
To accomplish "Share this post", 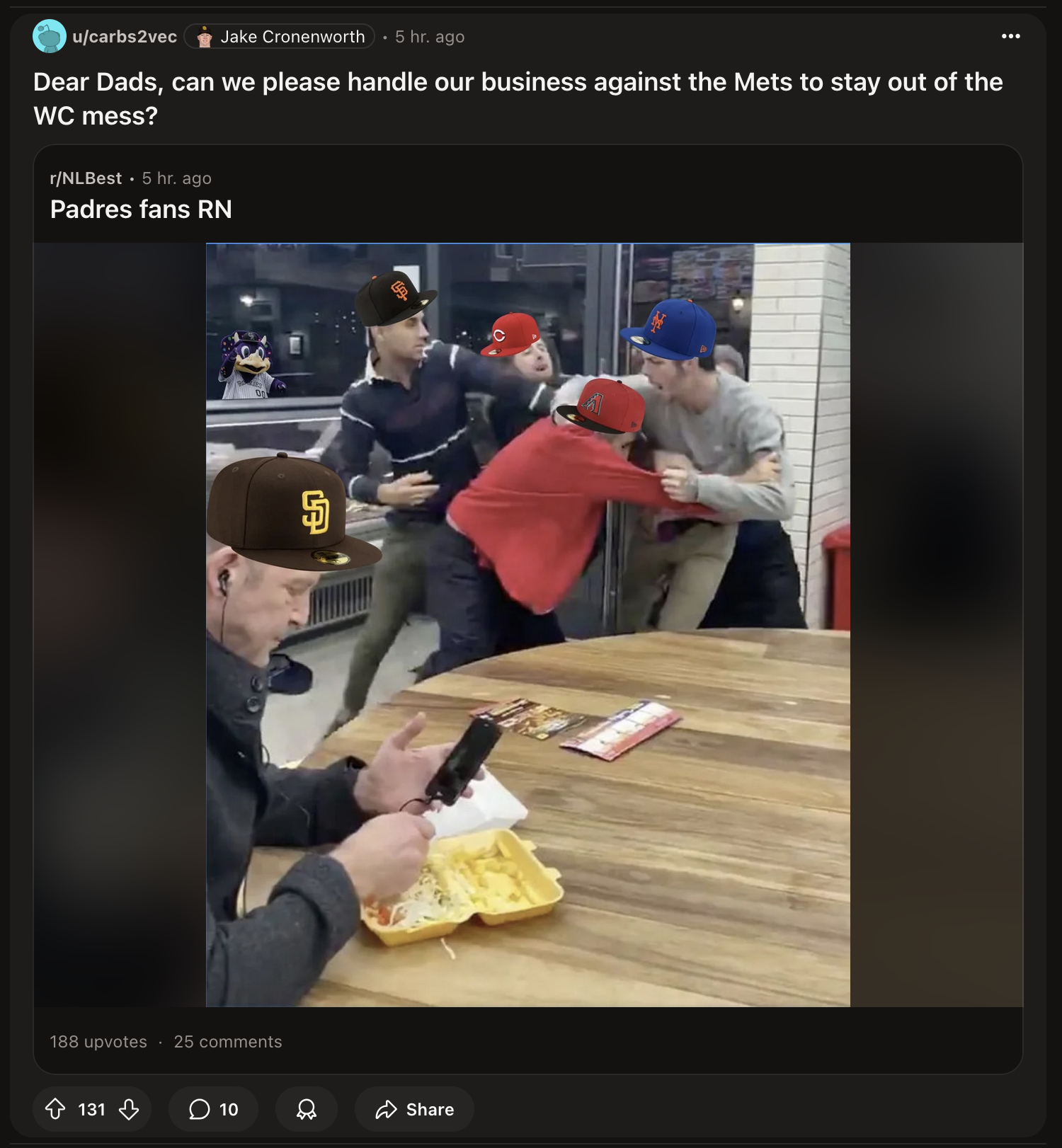I will click(x=414, y=1109).
